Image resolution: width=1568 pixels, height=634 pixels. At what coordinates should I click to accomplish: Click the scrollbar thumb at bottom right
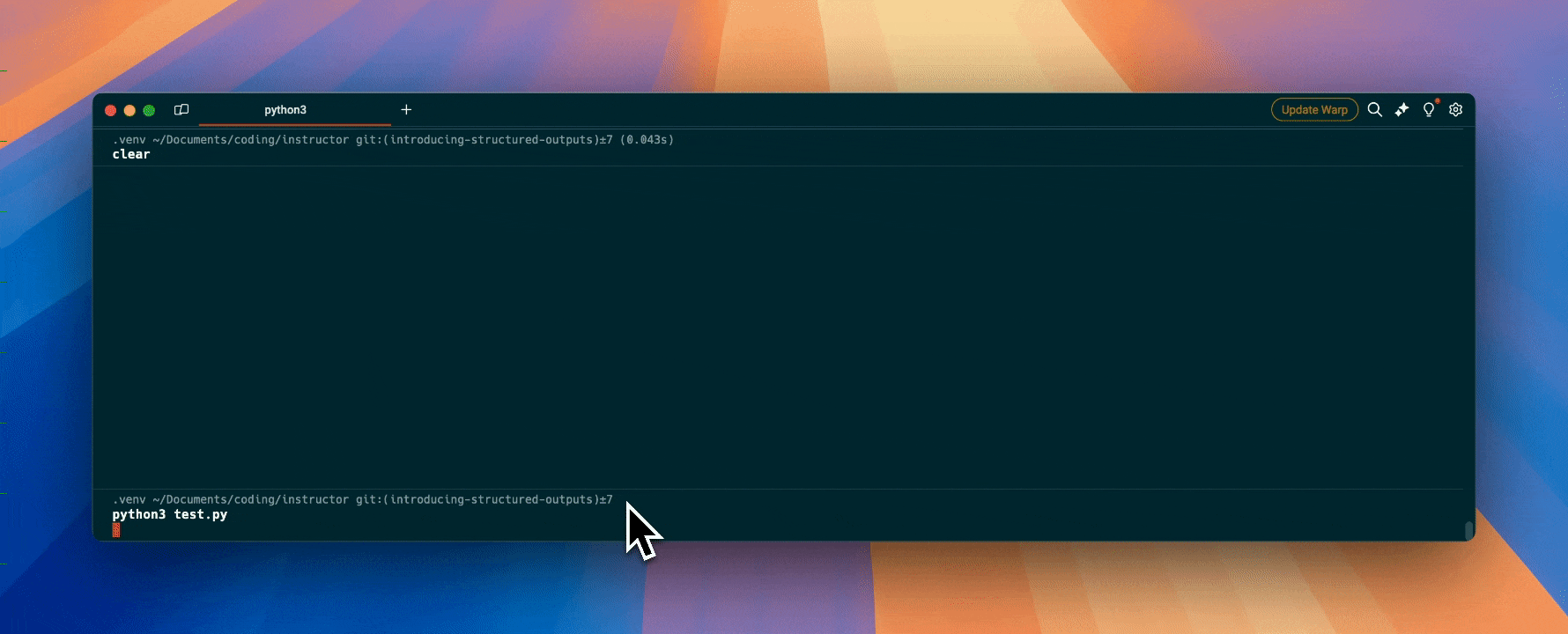(x=1468, y=529)
